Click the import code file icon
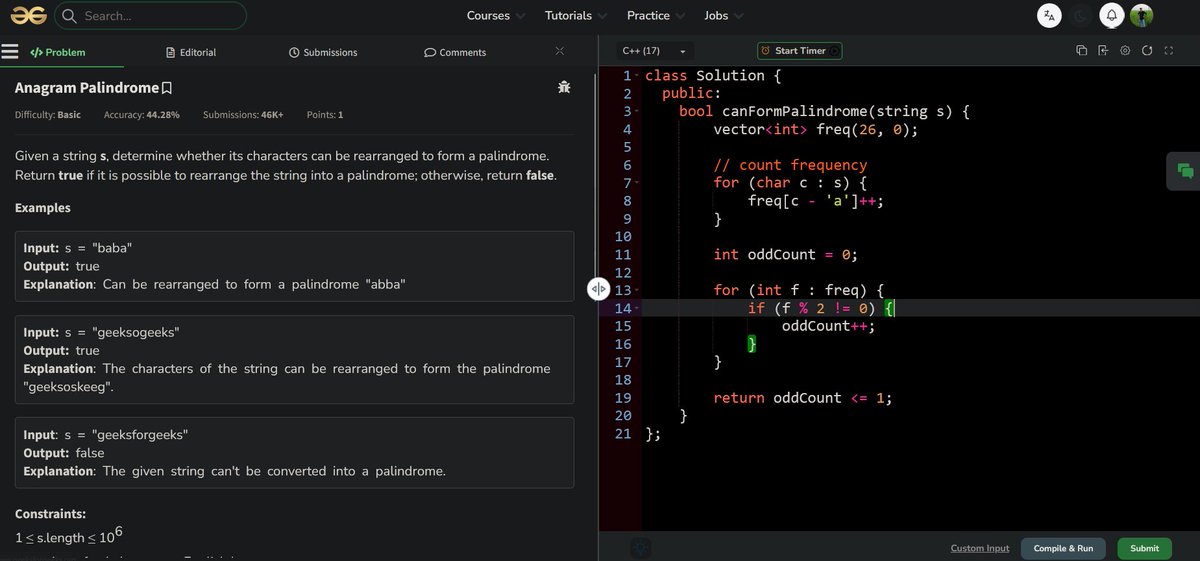The width and height of the screenshot is (1200, 561). pos(1103,51)
